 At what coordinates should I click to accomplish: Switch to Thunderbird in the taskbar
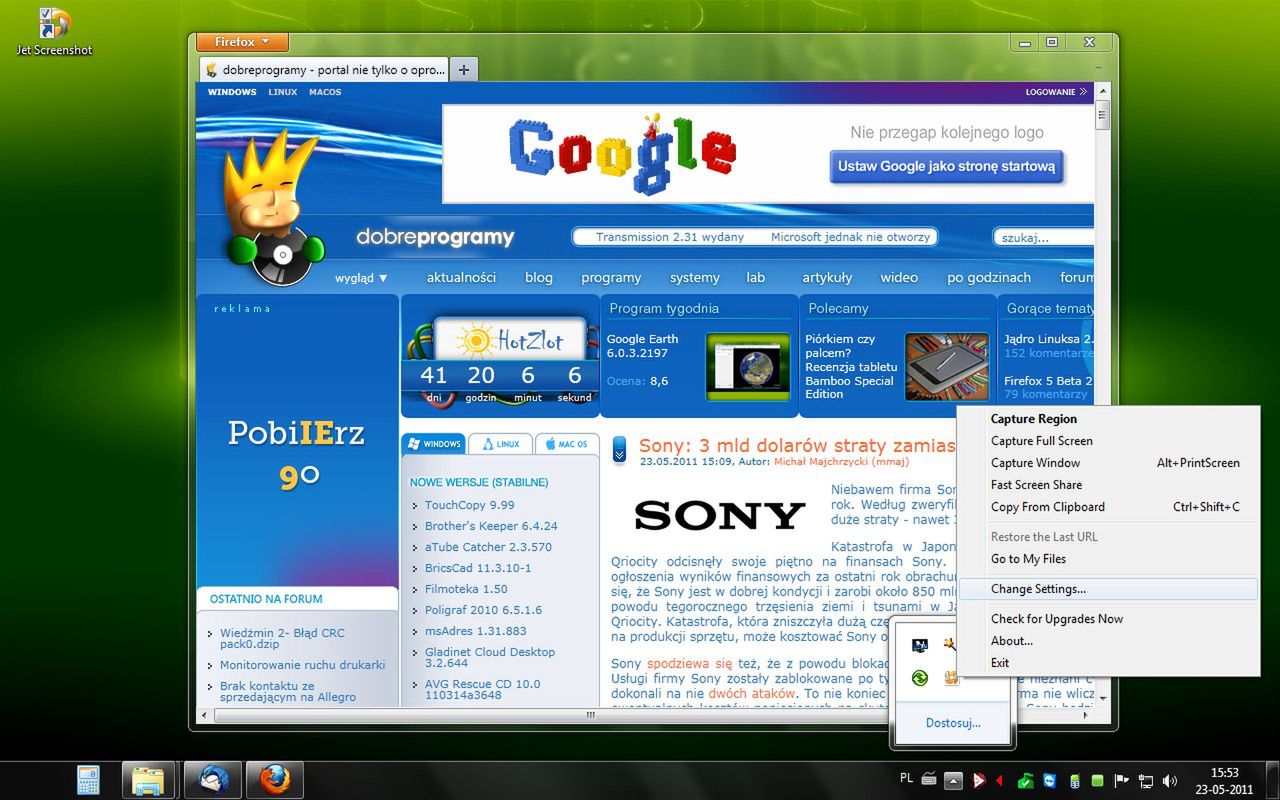[212, 780]
